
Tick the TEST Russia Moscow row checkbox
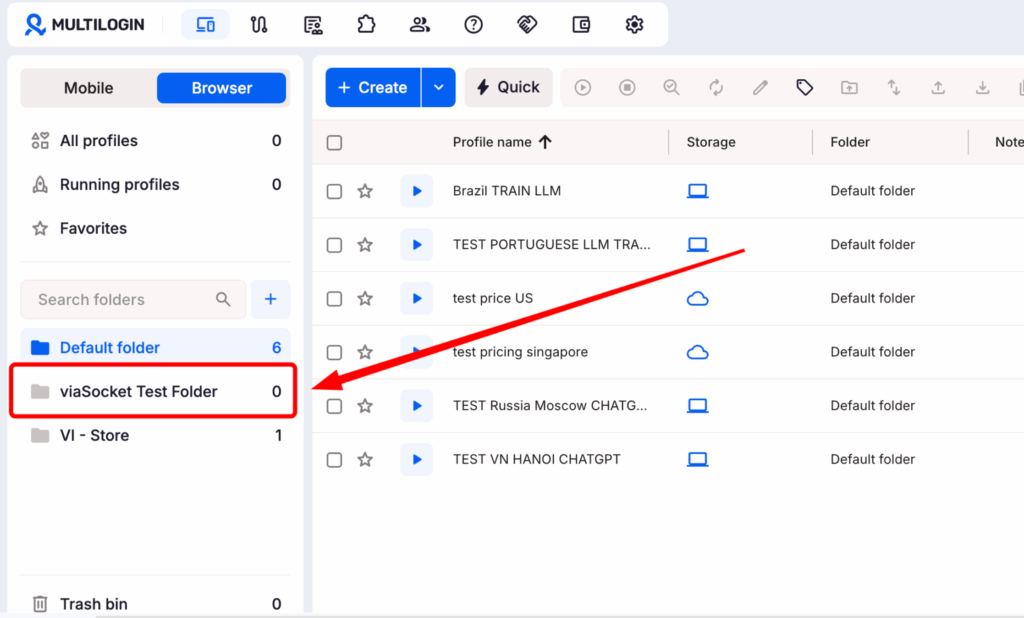(334, 406)
